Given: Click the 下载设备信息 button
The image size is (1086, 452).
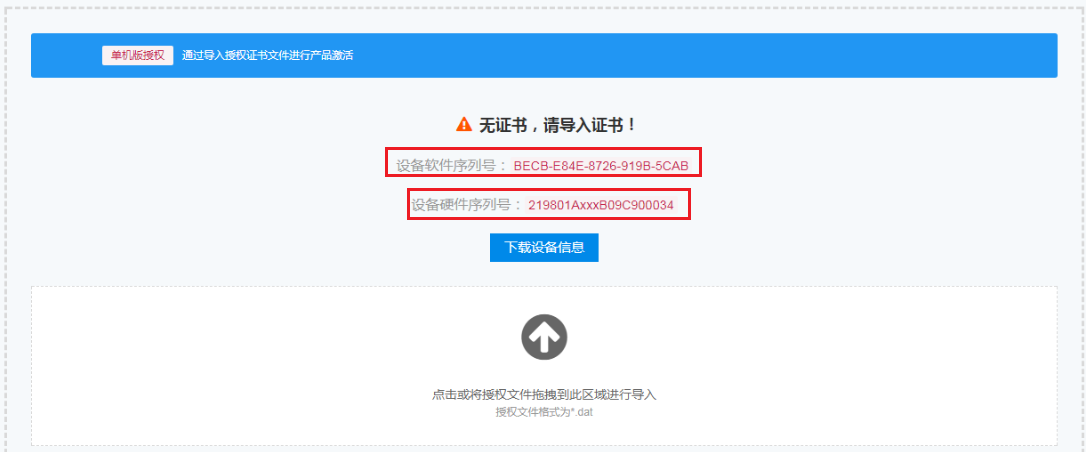Looking at the screenshot, I should pos(544,248).
